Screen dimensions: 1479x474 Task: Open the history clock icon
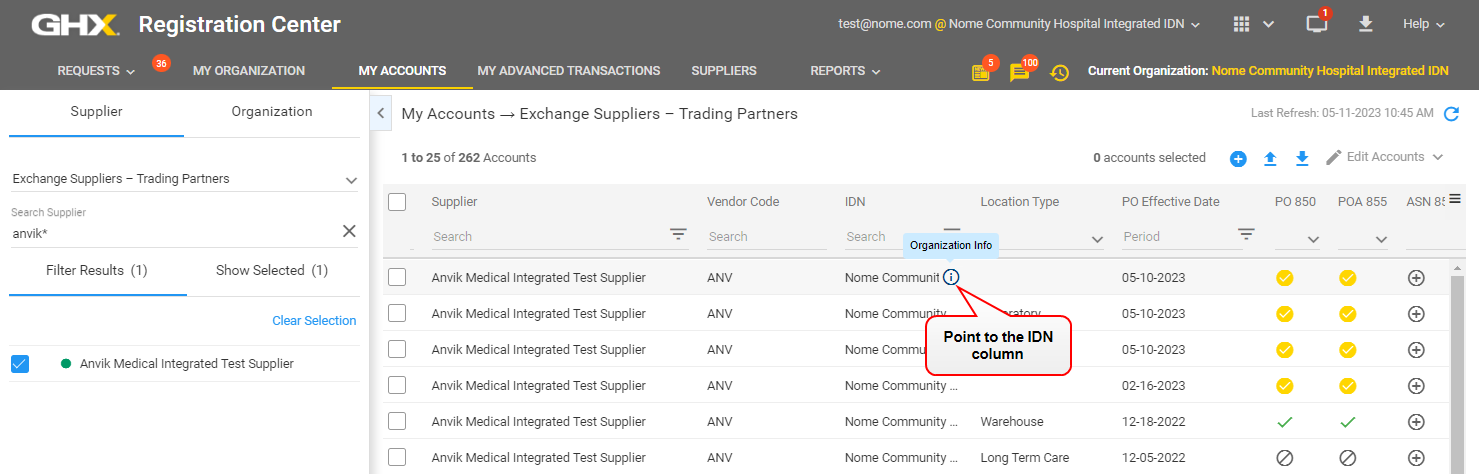click(x=1059, y=72)
